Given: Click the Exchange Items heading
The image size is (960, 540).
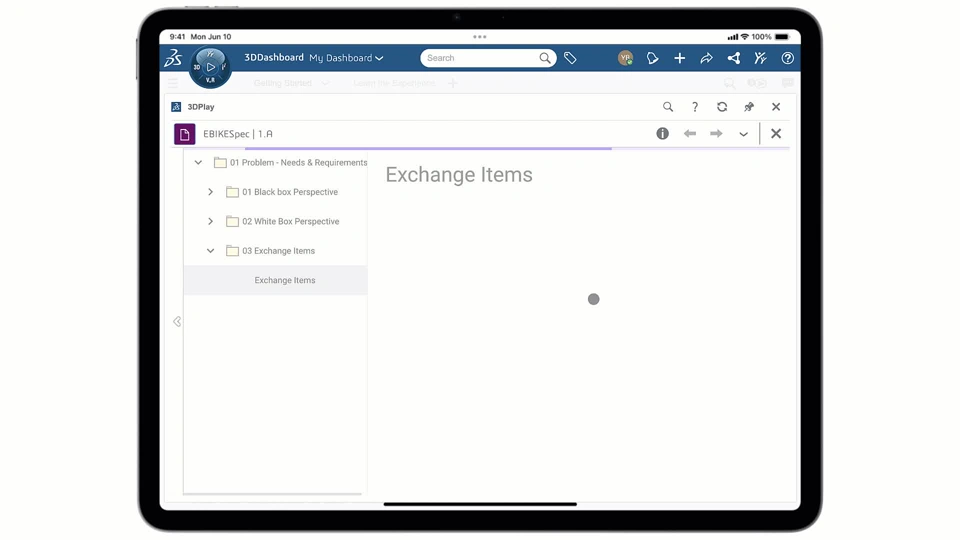Looking at the screenshot, I should (459, 174).
